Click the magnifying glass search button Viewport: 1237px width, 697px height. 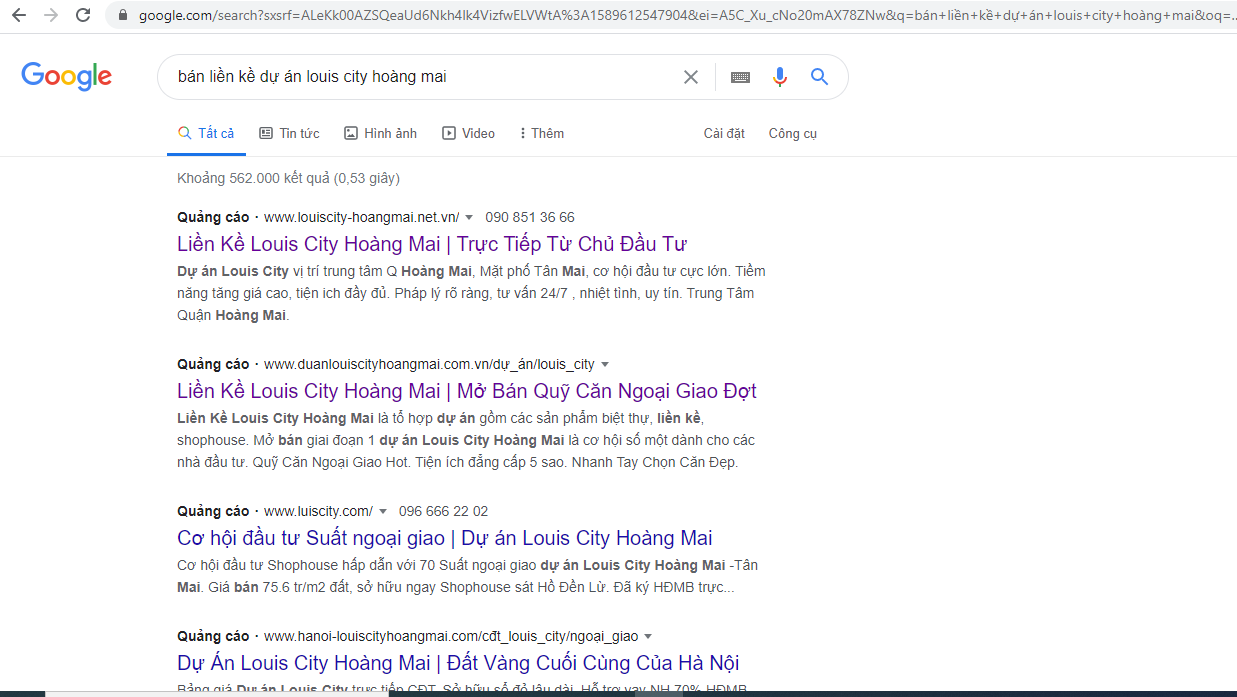(x=820, y=77)
